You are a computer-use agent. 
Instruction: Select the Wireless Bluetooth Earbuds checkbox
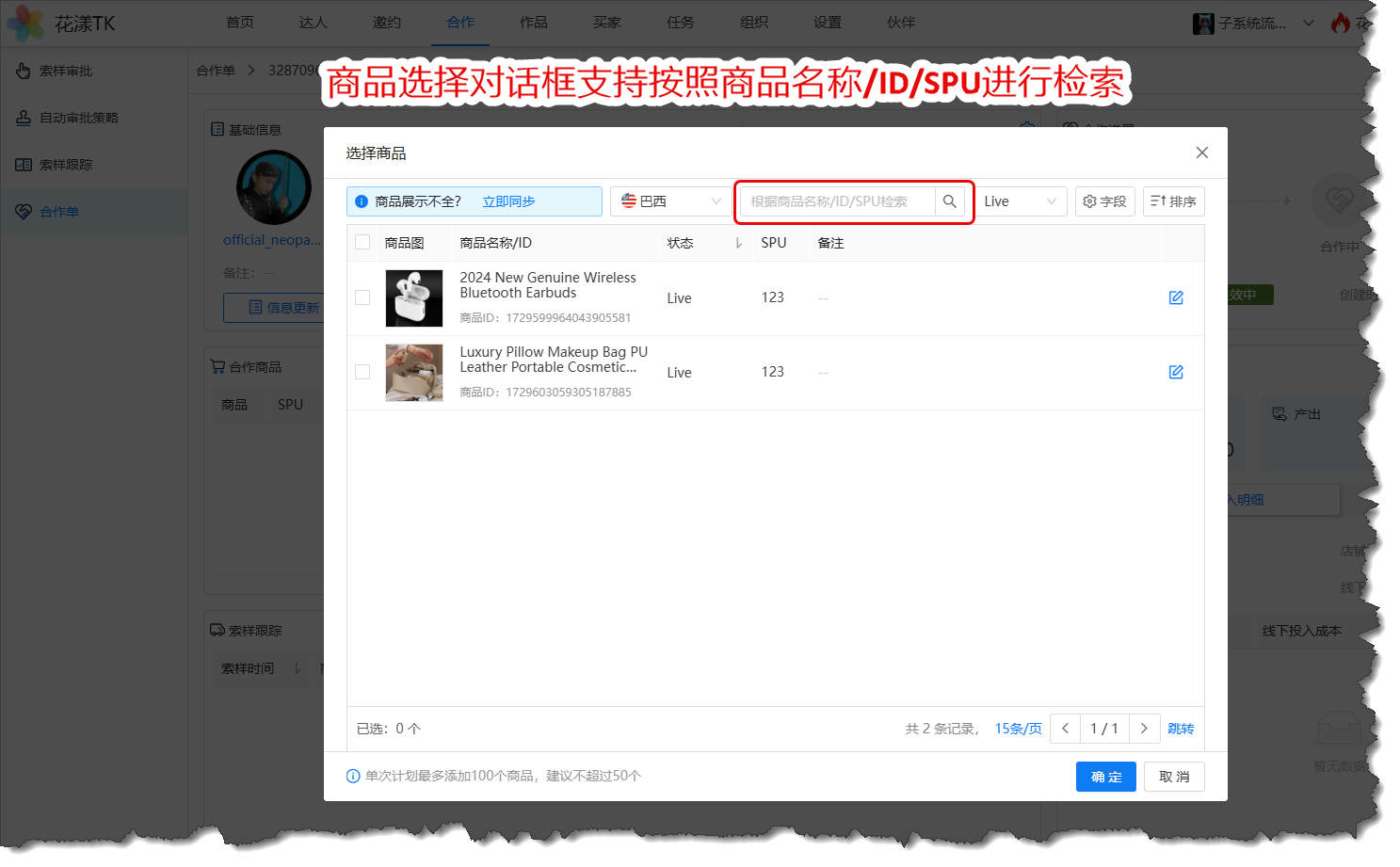pos(362,297)
